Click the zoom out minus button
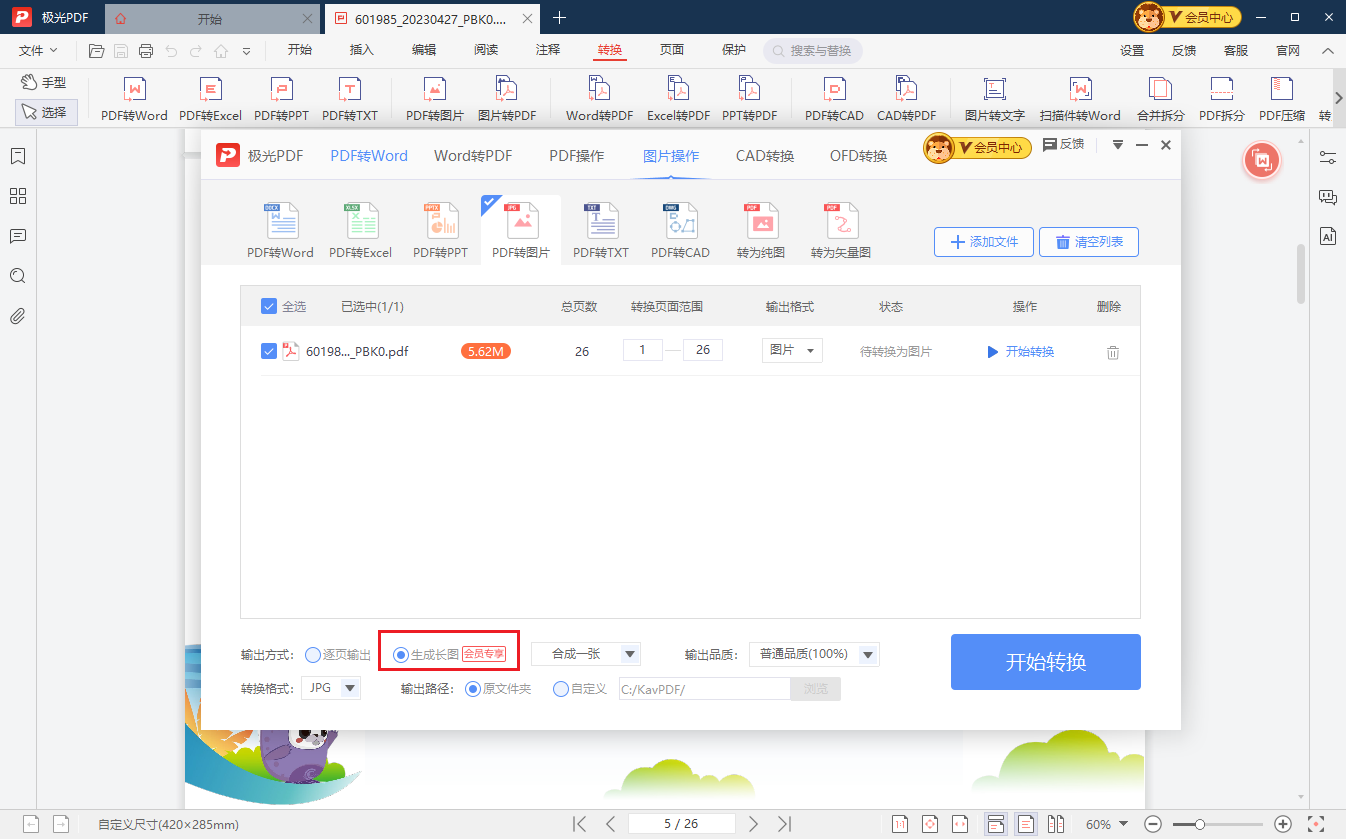This screenshot has height=839, width=1346. pos(1153,824)
